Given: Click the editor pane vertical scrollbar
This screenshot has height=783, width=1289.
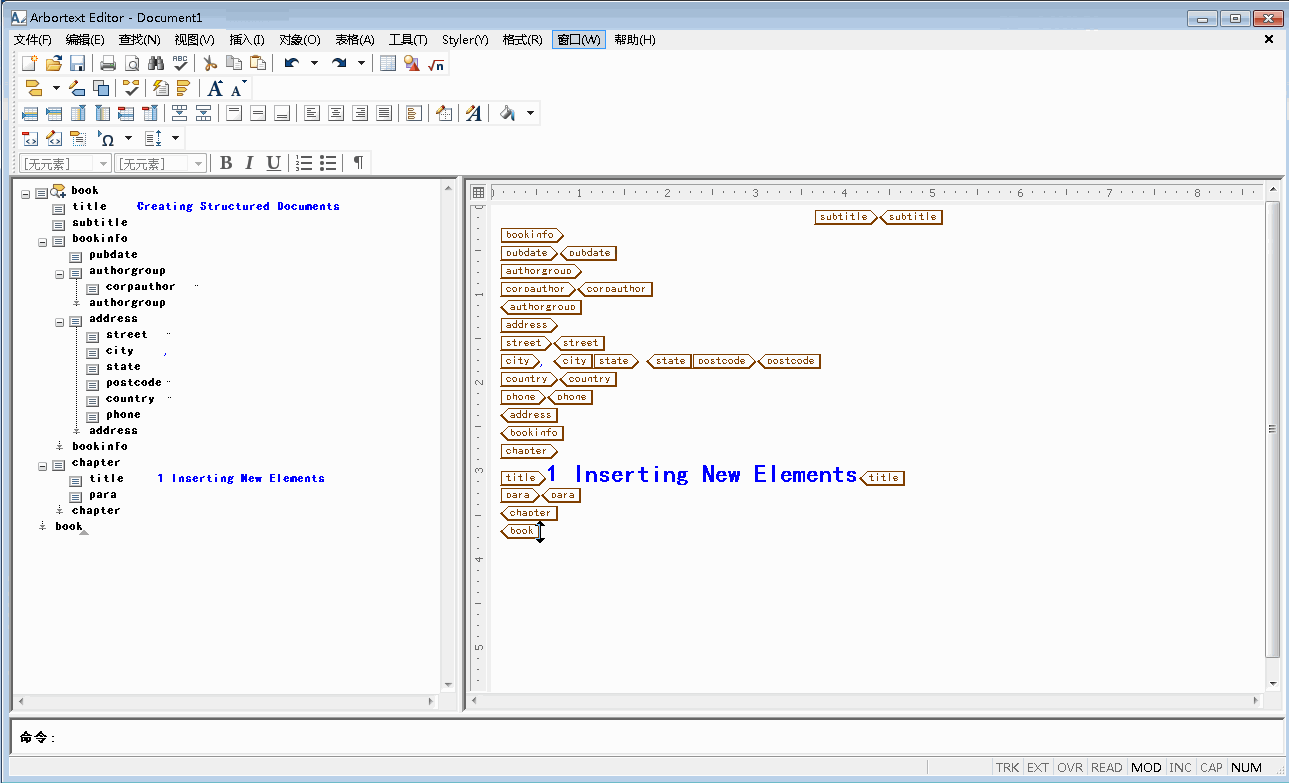Looking at the screenshot, I should [x=1273, y=430].
